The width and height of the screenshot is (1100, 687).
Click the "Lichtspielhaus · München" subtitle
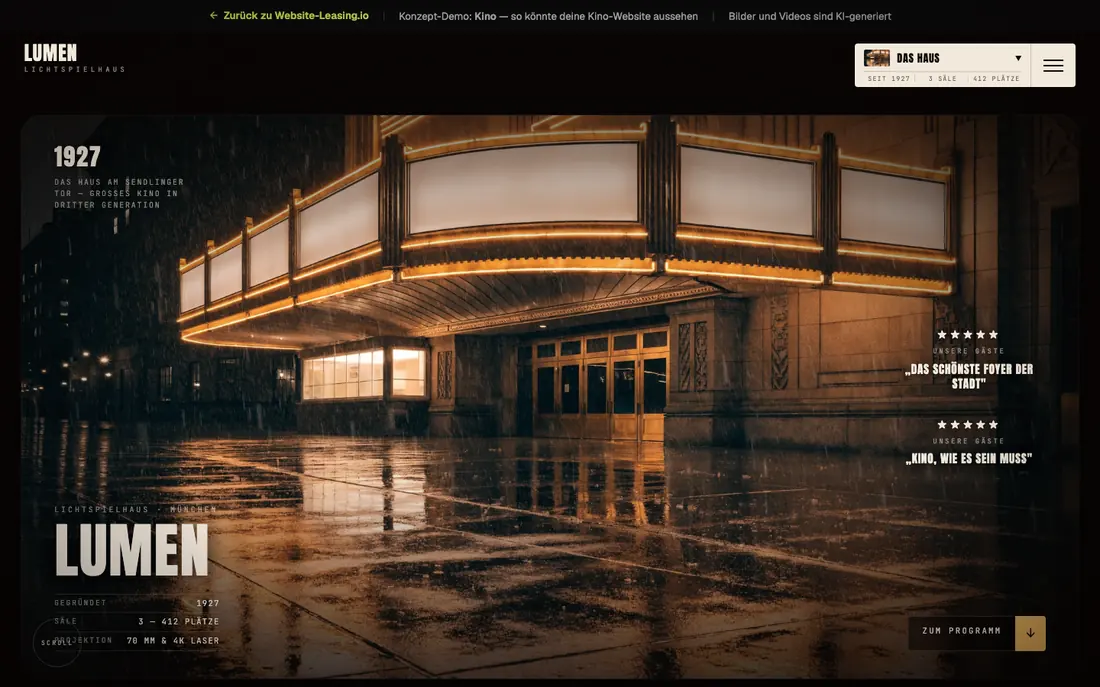tap(135, 509)
